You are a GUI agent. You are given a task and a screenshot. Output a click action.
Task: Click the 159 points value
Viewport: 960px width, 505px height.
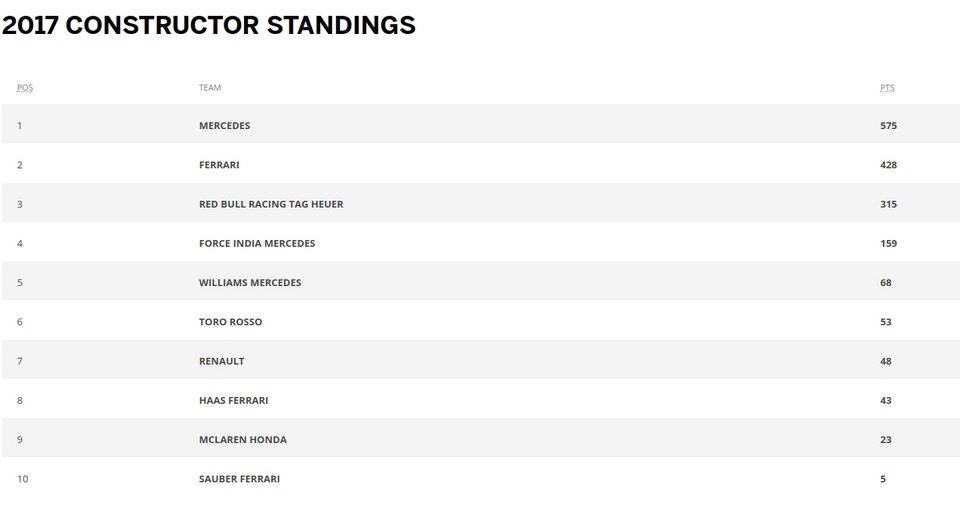click(x=888, y=243)
